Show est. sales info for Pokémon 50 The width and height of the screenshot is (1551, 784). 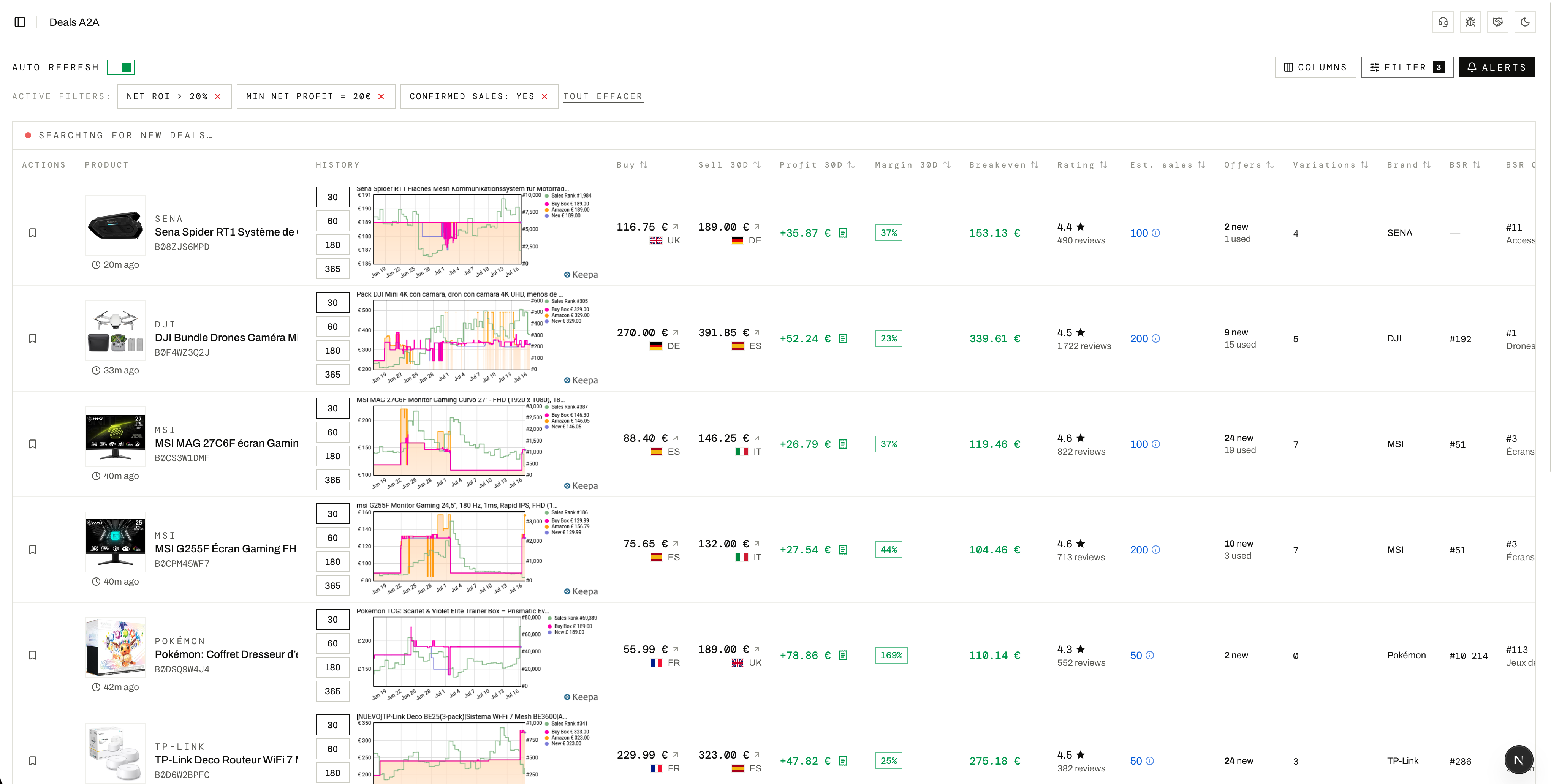click(x=1150, y=655)
